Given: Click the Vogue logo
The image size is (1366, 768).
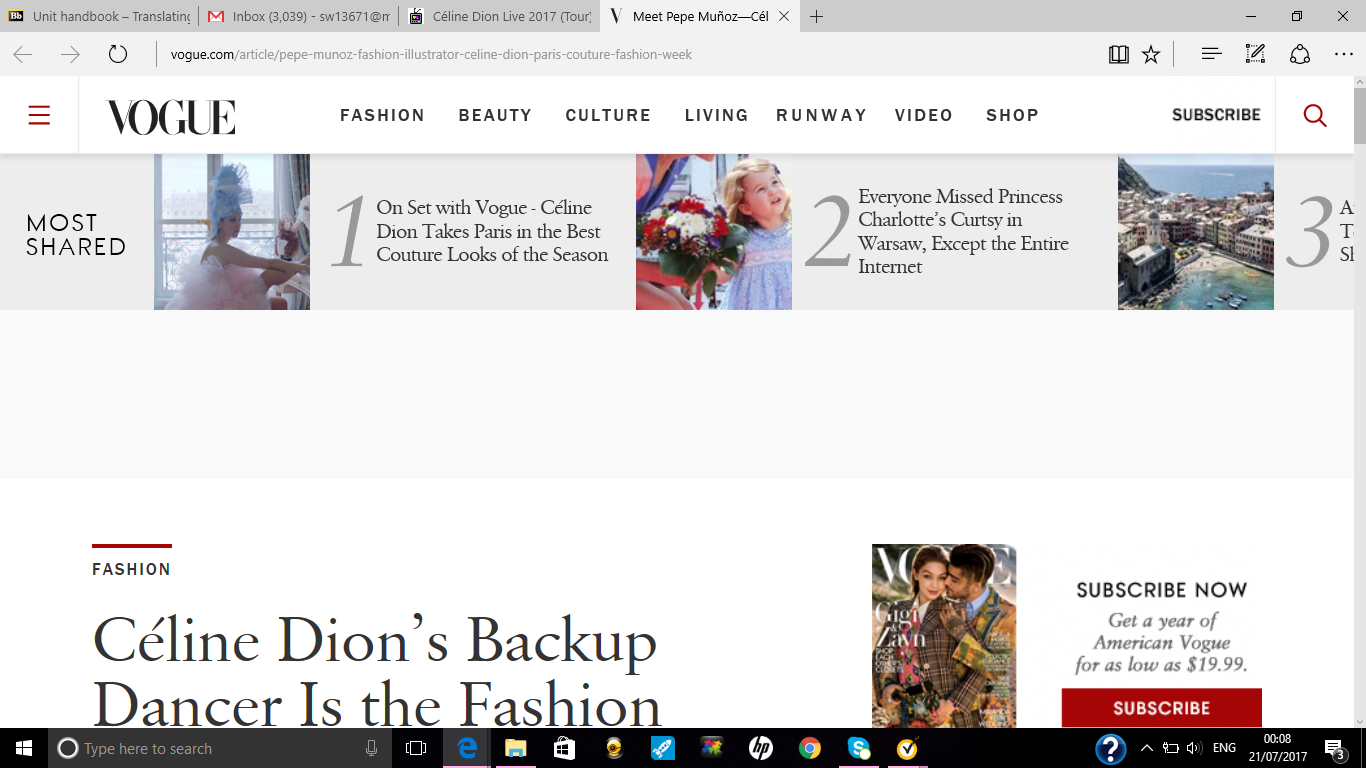Looking at the screenshot, I should click(171, 117).
